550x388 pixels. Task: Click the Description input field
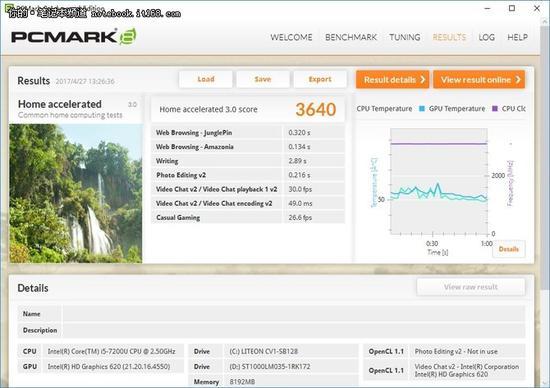294,330
